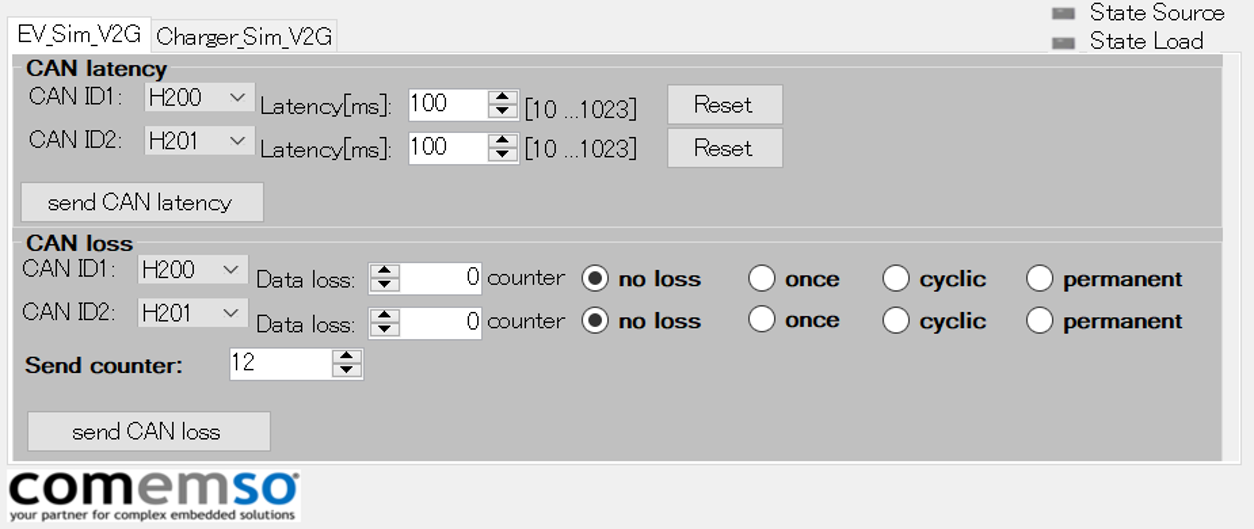Increase CAN ID1 latency with up arrow

point(502,97)
